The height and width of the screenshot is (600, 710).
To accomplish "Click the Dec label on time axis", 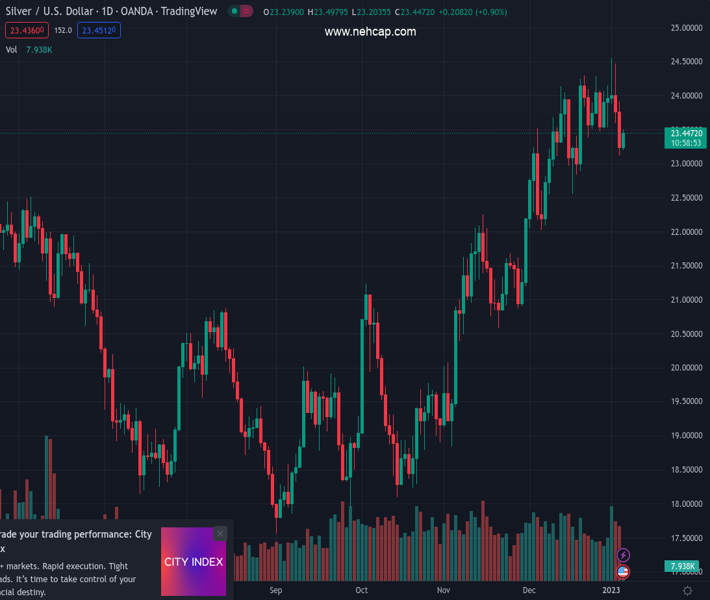I will [x=529, y=590].
